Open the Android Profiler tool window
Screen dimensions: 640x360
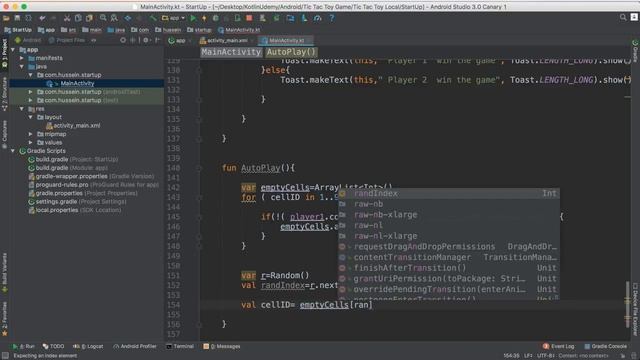coord(135,346)
